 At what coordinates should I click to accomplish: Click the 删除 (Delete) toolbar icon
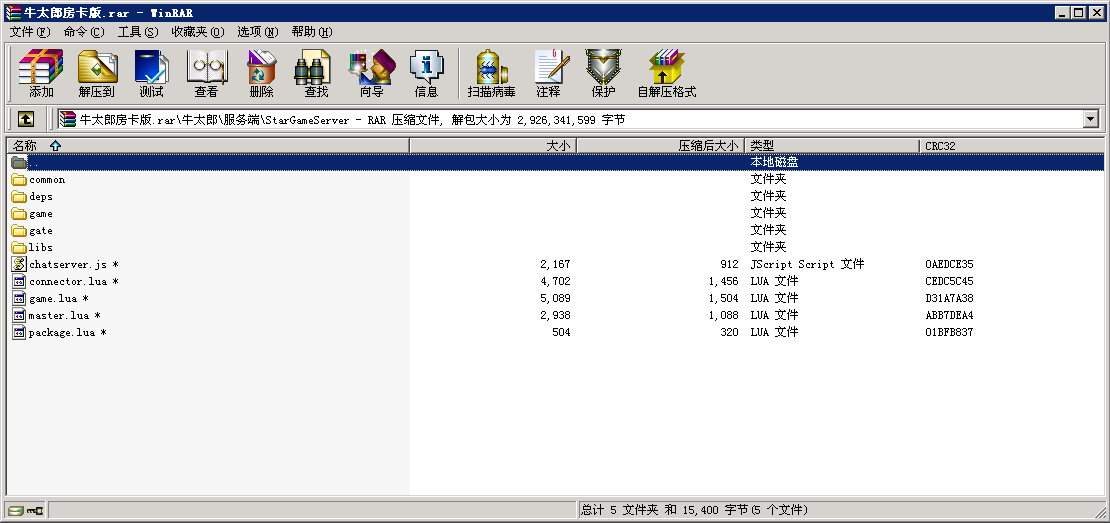(x=261, y=73)
